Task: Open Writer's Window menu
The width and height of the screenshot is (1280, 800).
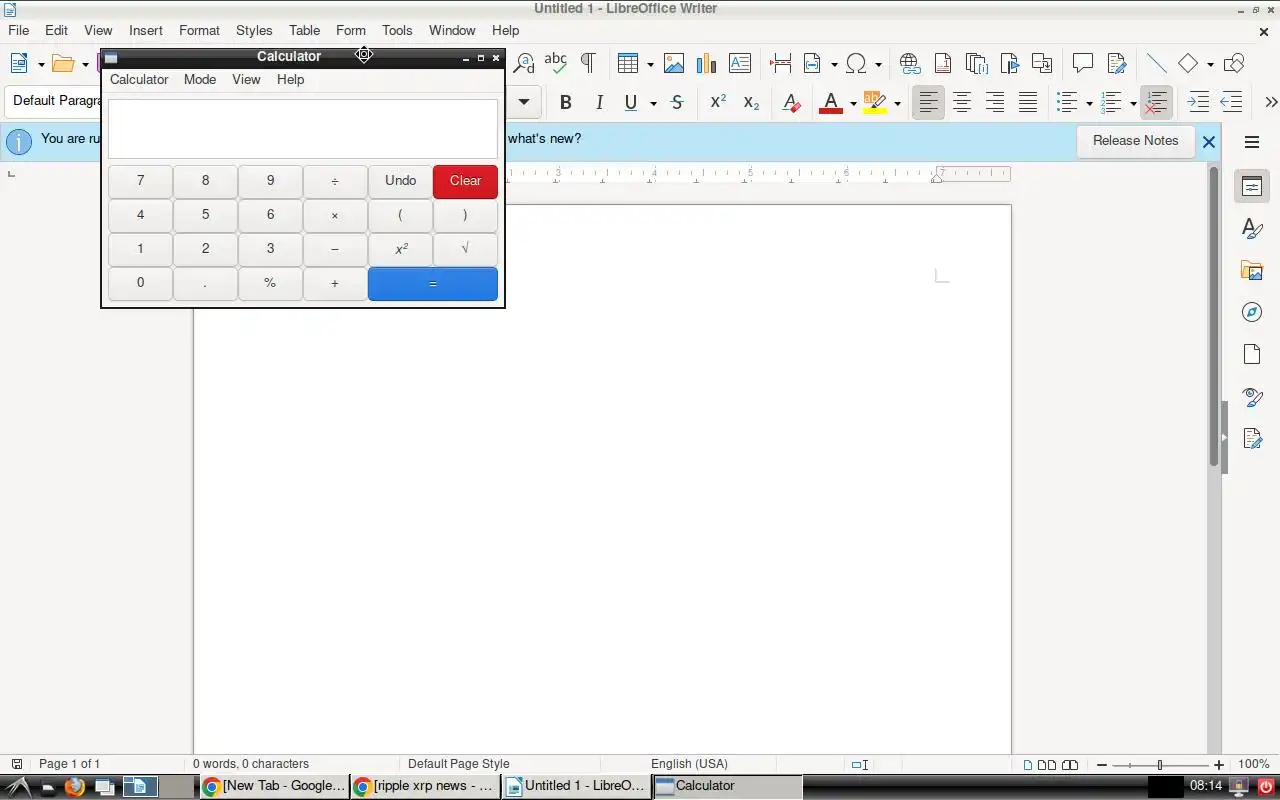Action: tap(452, 30)
